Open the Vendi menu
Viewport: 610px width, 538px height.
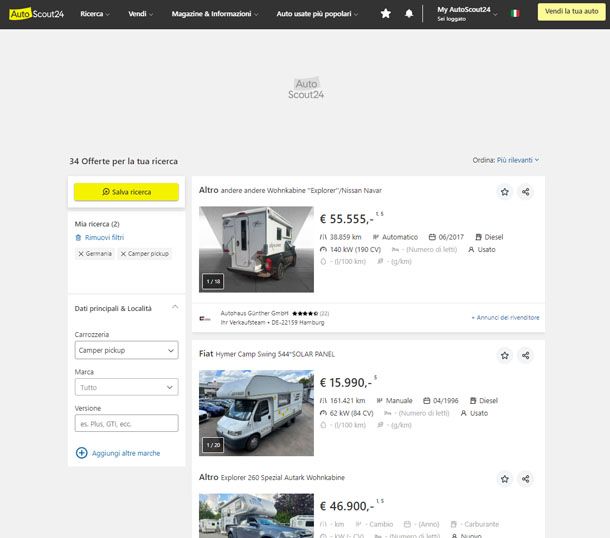click(x=140, y=14)
